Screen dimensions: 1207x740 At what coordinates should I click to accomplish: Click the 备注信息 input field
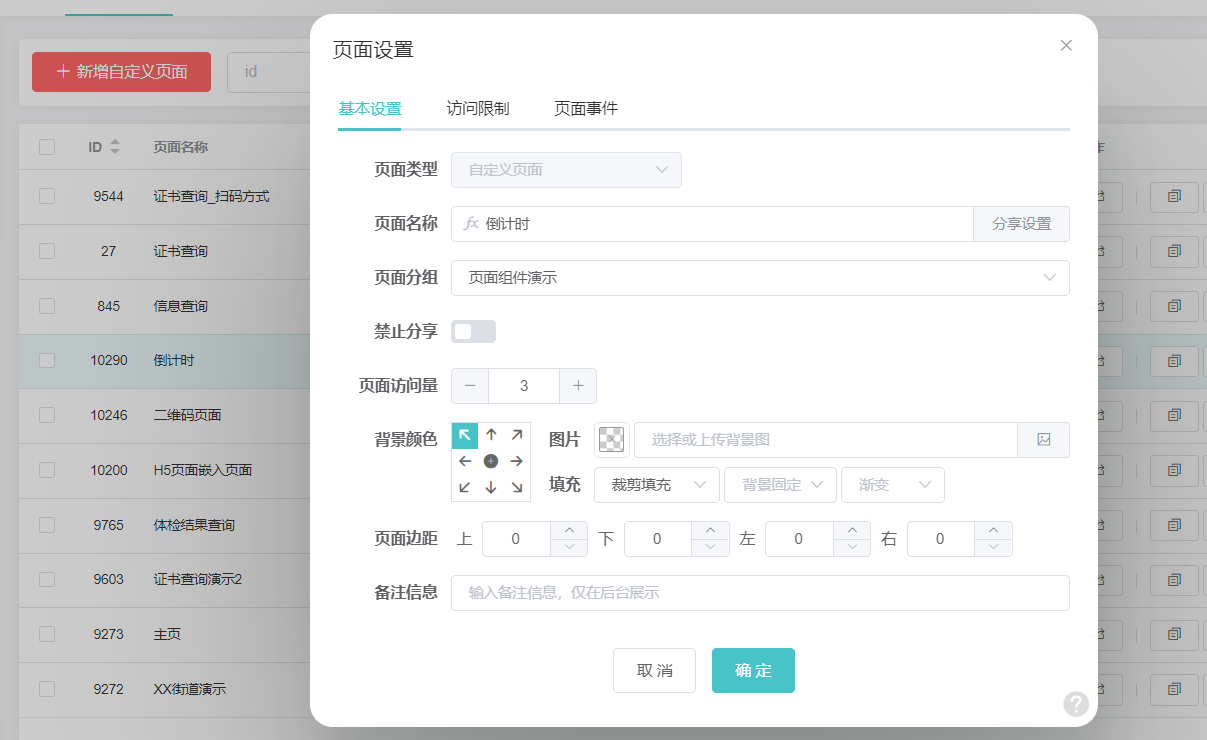760,593
